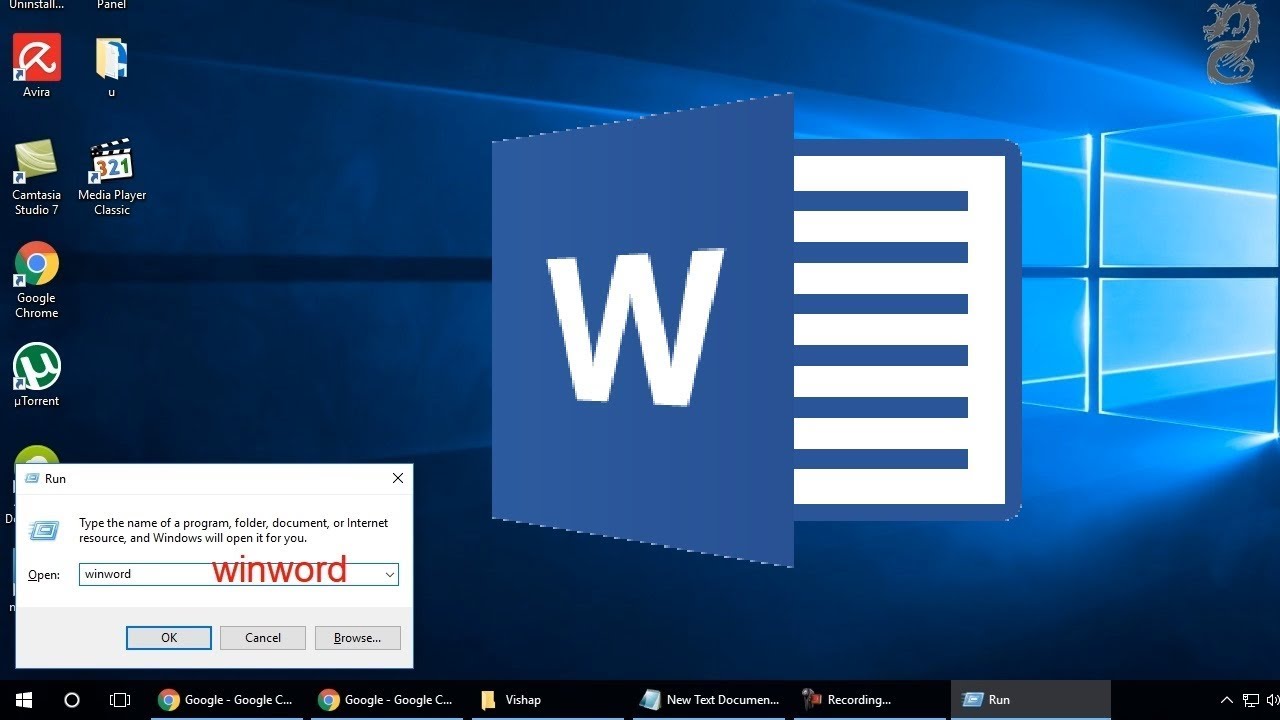The height and width of the screenshot is (720, 1280).
Task: Open the network icon in system tray
Action: (x=1251, y=700)
